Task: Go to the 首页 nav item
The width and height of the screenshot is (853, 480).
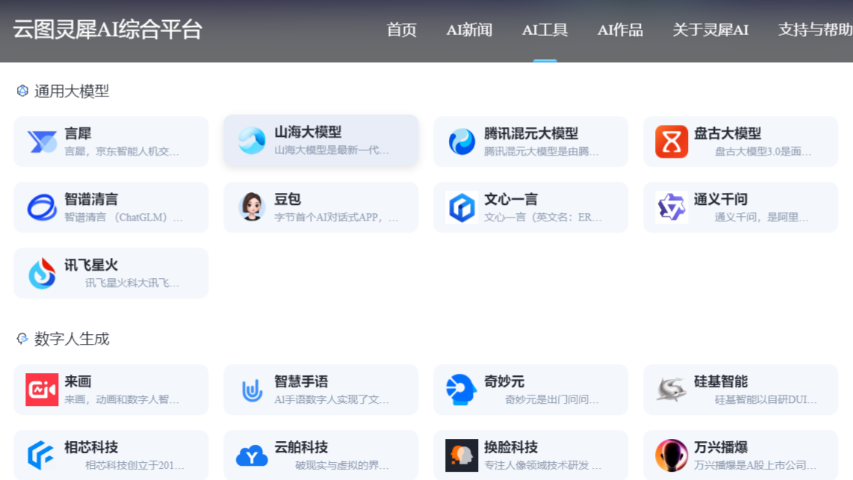Action: coord(401,30)
